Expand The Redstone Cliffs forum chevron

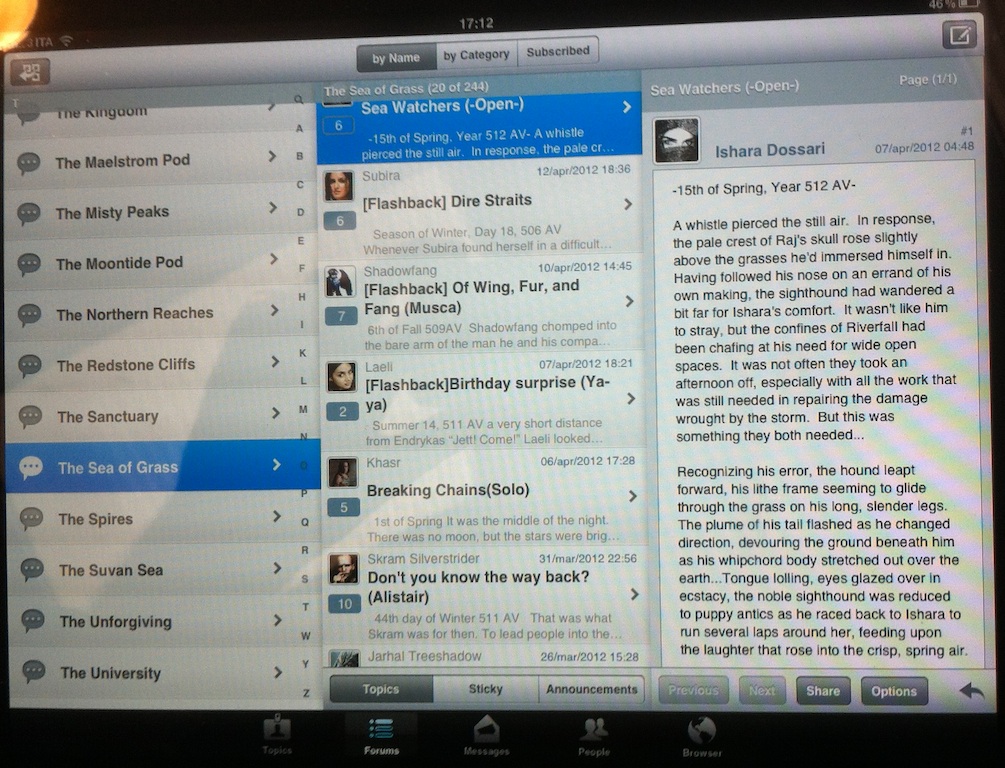click(x=274, y=361)
